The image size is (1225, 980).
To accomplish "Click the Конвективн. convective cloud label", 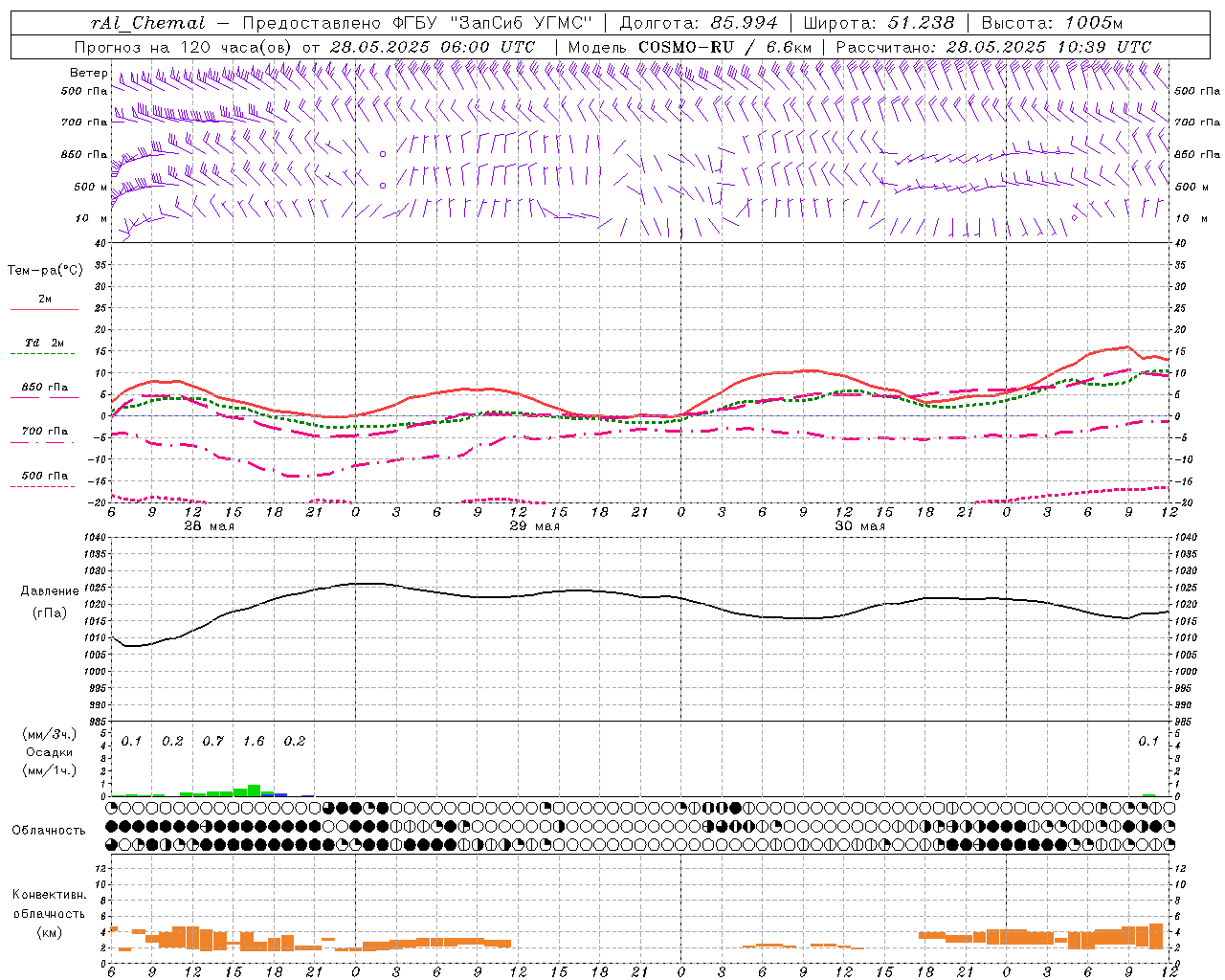I will (x=49, y=895).
